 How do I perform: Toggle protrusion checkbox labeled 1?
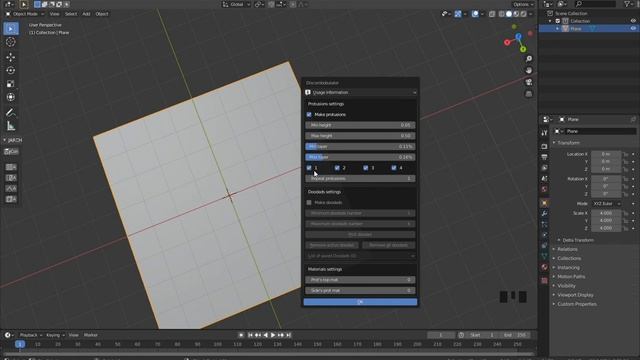309,168
